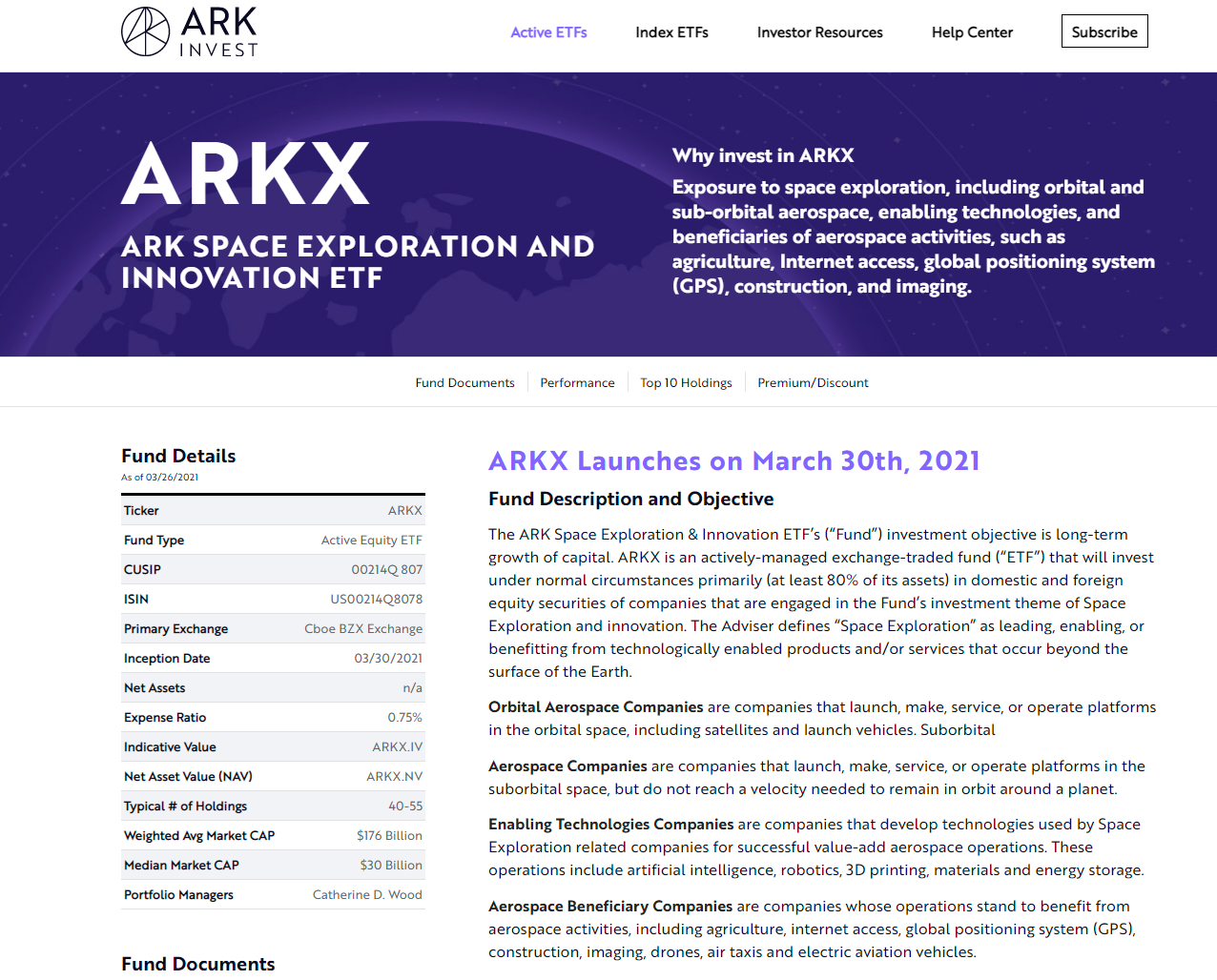Select ISIN value US00214Q8078

(376, 600)
